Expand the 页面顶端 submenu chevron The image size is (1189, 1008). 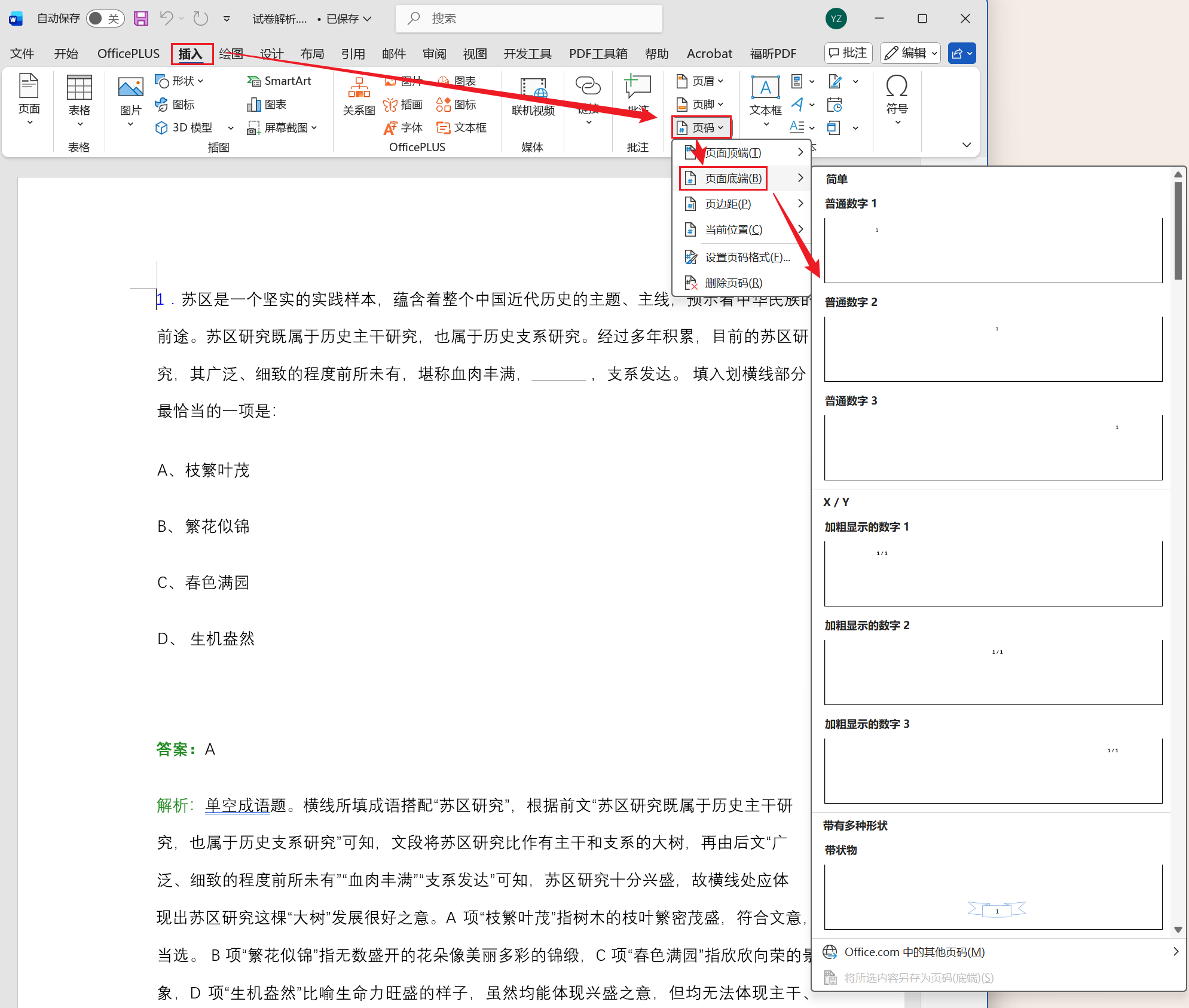(x=801, y=152)
